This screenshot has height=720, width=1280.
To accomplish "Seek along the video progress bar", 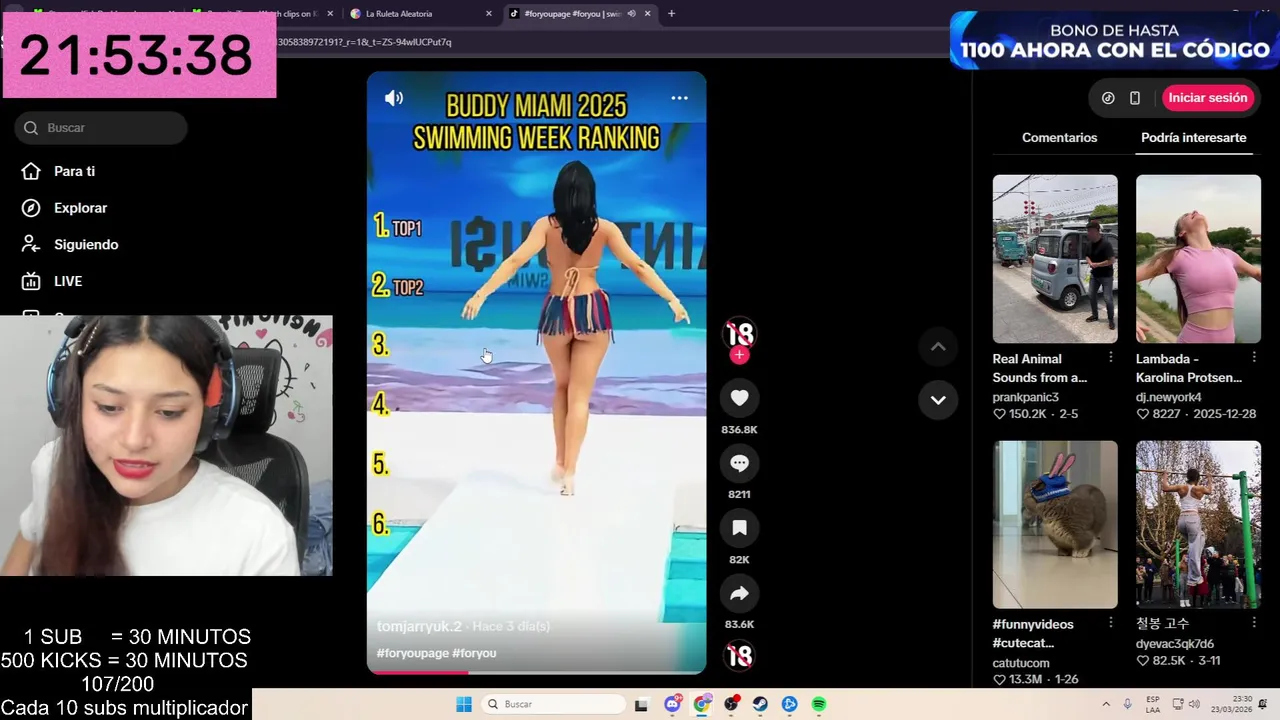I will (536, 672).
